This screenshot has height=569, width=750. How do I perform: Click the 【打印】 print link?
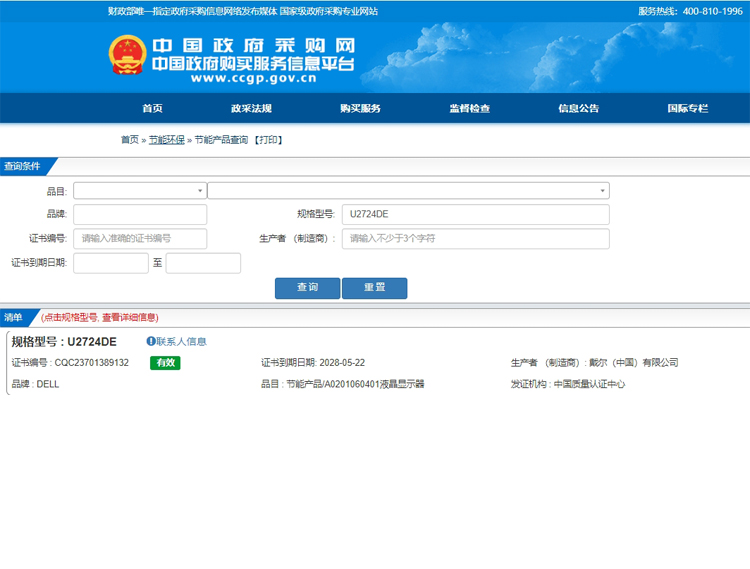[x=268, y=140]
